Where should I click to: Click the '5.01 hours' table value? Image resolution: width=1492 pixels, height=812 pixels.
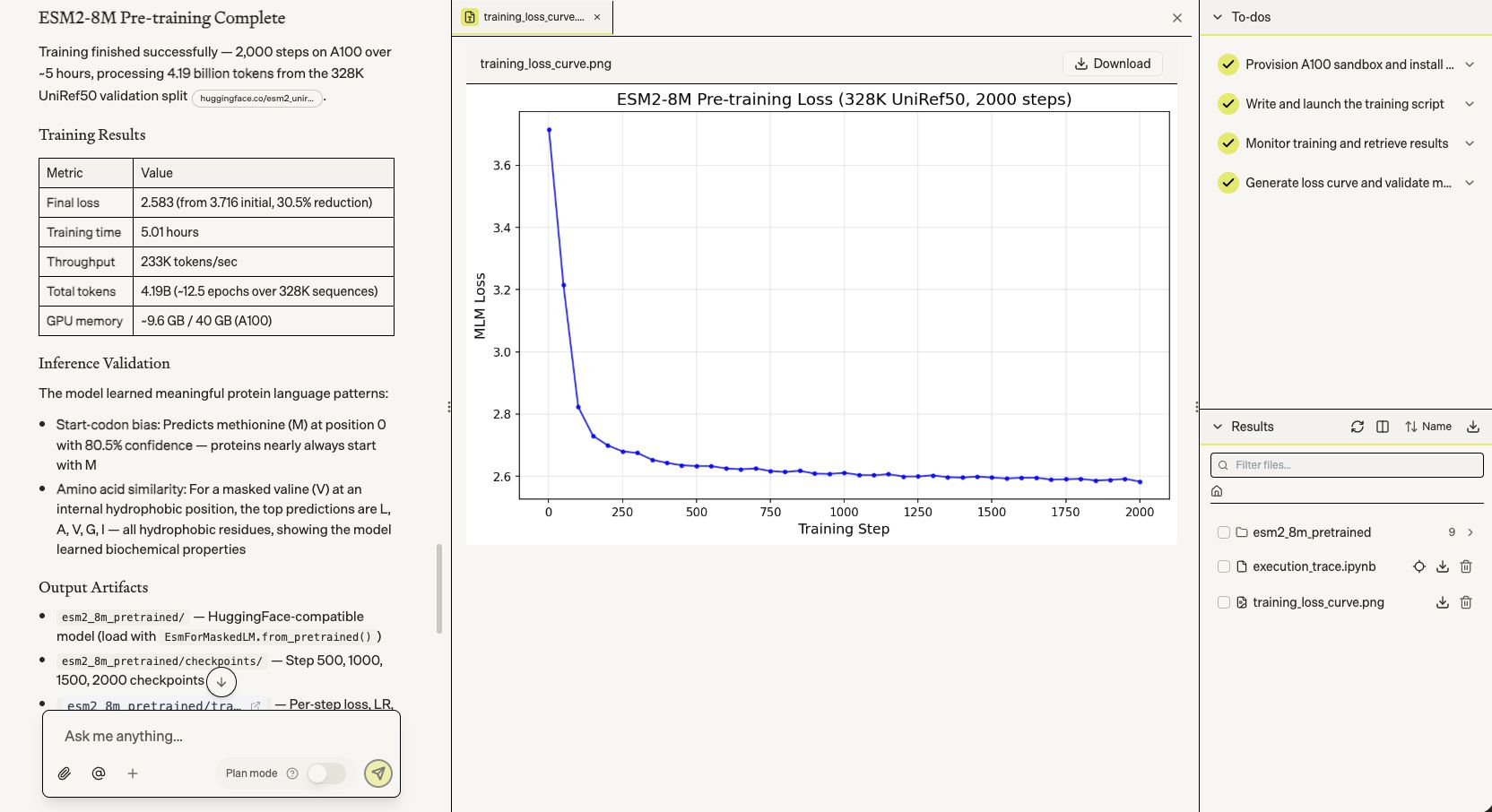pyautogui.click(x=169, y=232)
